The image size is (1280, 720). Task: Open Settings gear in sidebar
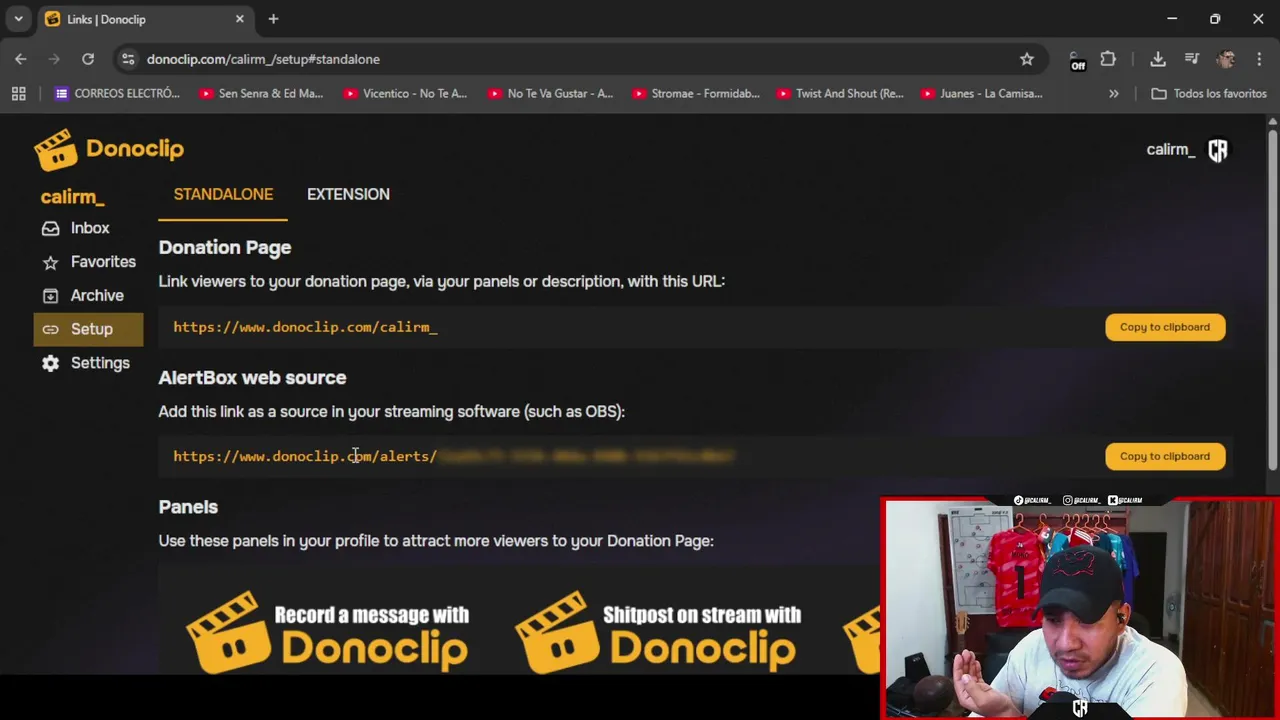[85, 363]
